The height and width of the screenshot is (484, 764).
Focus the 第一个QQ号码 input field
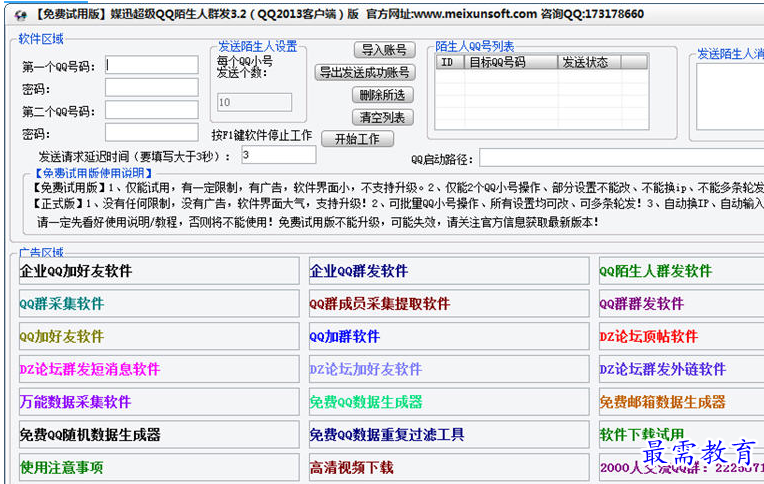pyautogui.click(x=152, y=65)
